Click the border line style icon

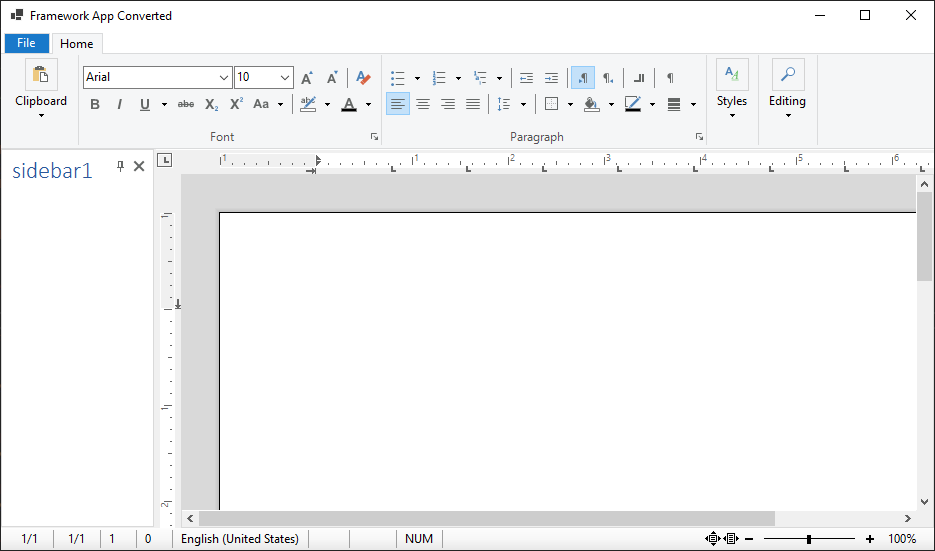tap(674, 104)
